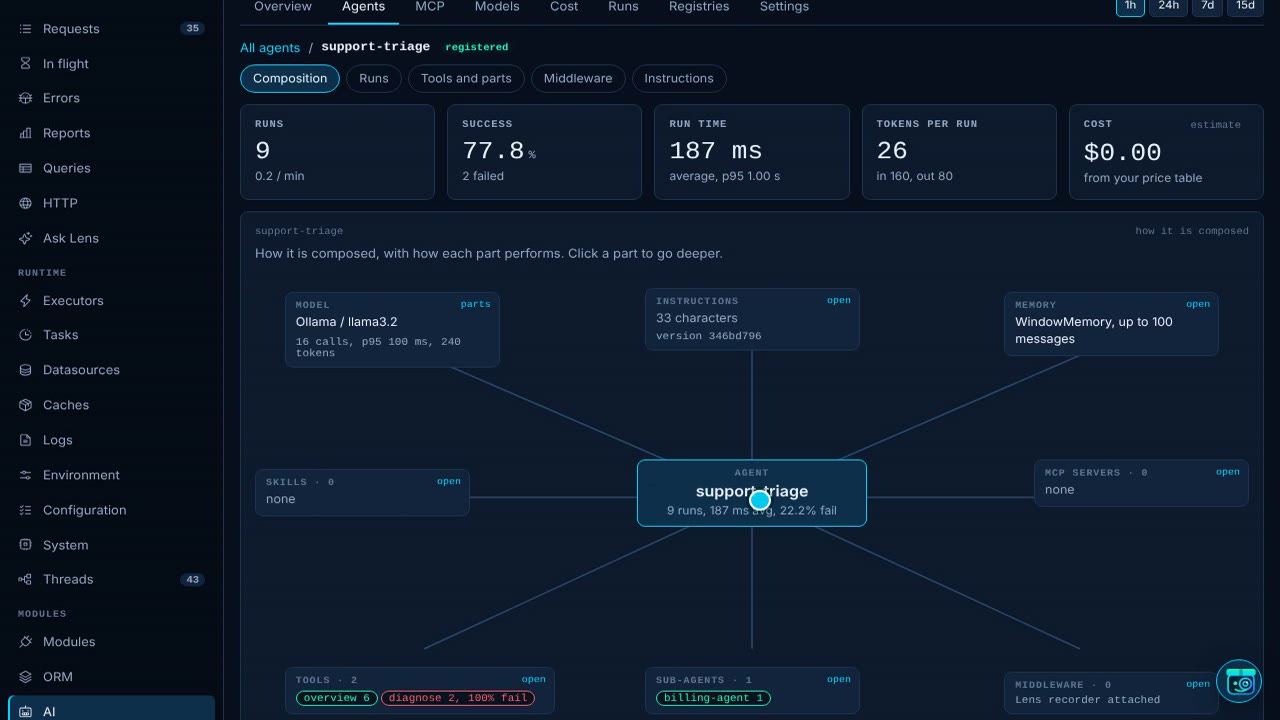
Task: Click the failing diagnose tool chip
Action: 458,698
